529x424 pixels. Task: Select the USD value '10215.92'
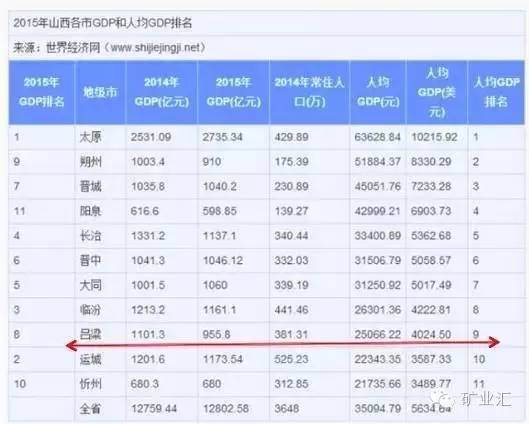434,137
